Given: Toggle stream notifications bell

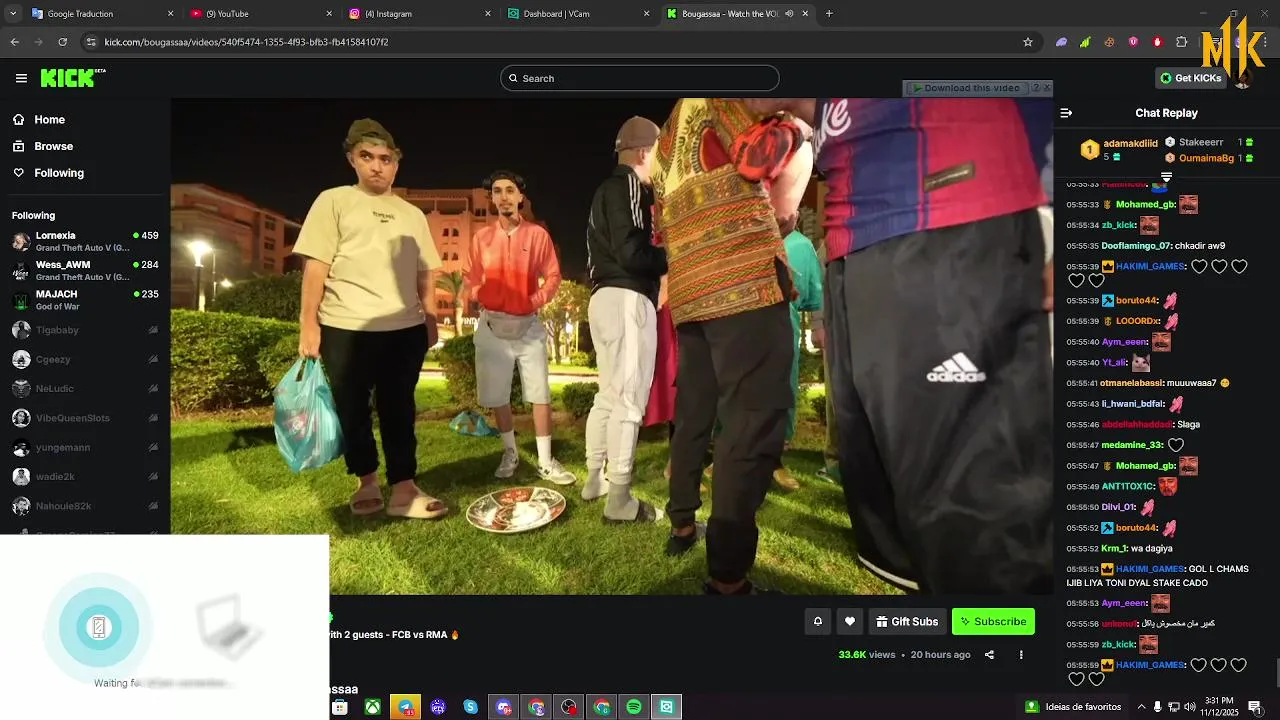Looking at the screenshot, I should pyautogui.click(x=817, y=621).
